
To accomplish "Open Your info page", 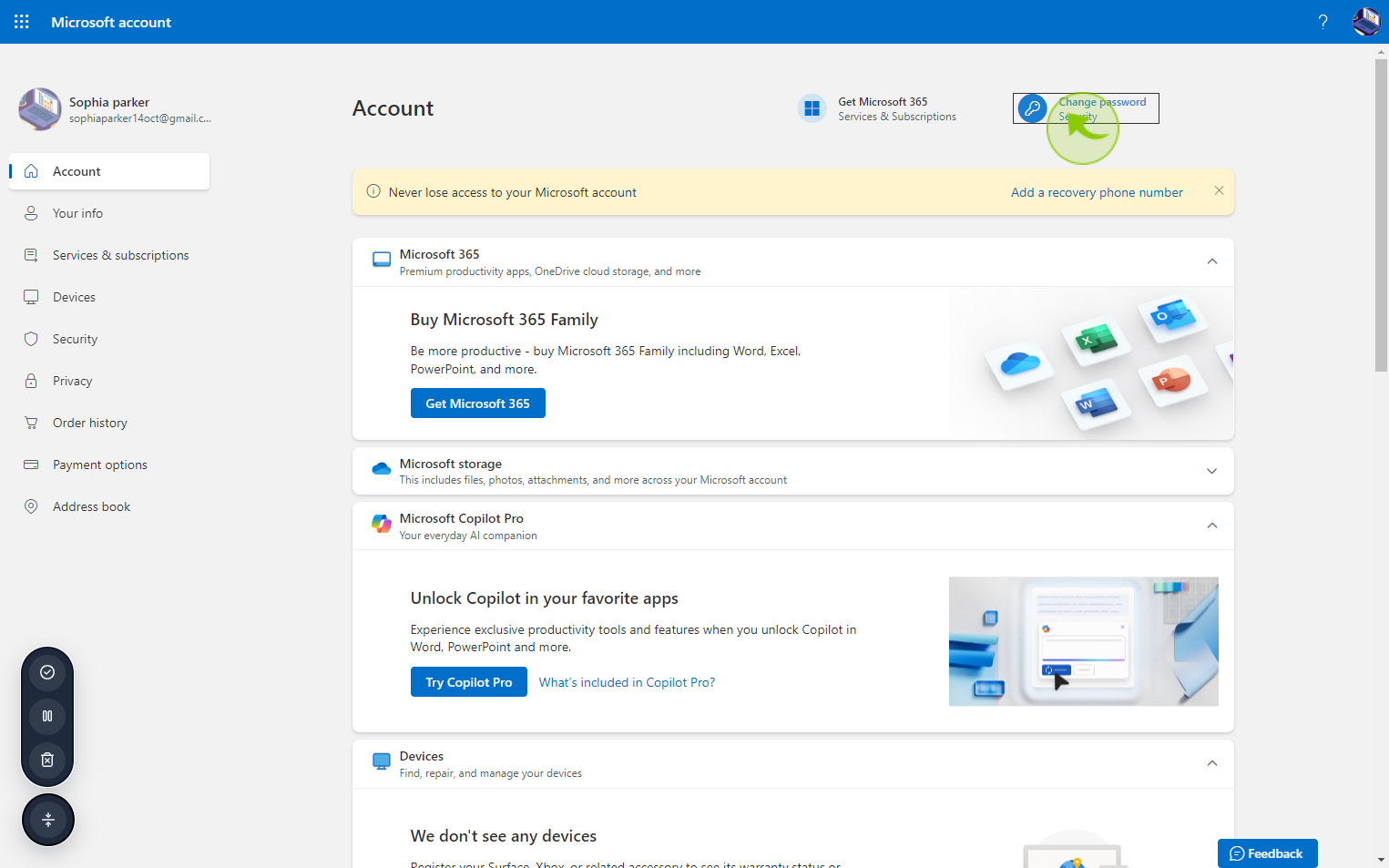I will (x=109, y=213).
